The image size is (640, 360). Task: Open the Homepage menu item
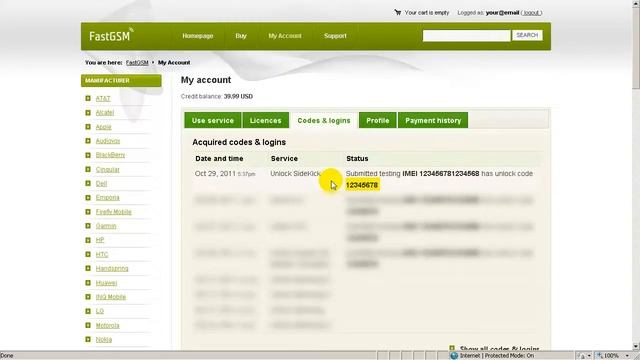pos(198,36)
